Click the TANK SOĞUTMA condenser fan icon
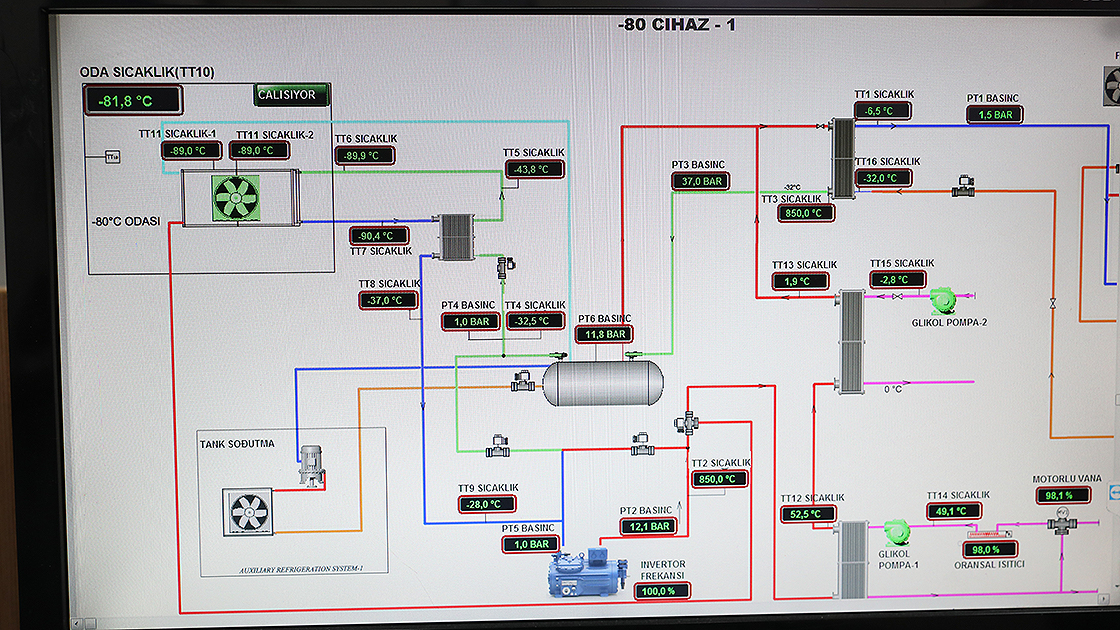Image resolution: width=1120 pixels, height=630 pixels. click(x=246, y=512)
